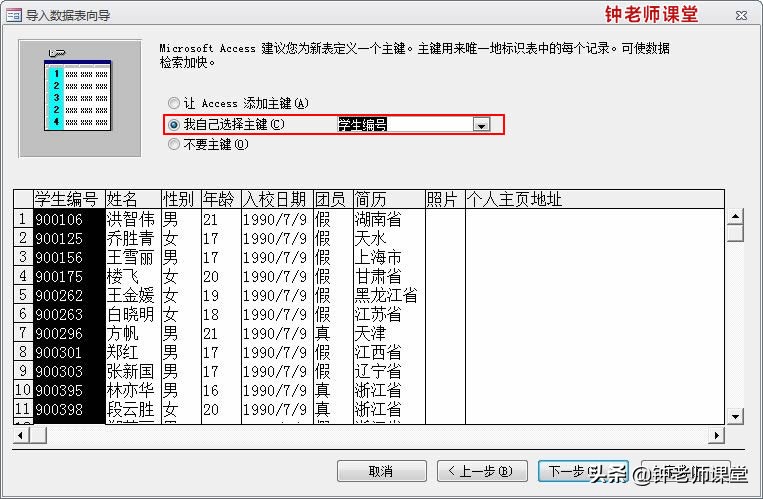Close the import wizard dialog
Screen dimensions: 763x499
coord(741,15)
